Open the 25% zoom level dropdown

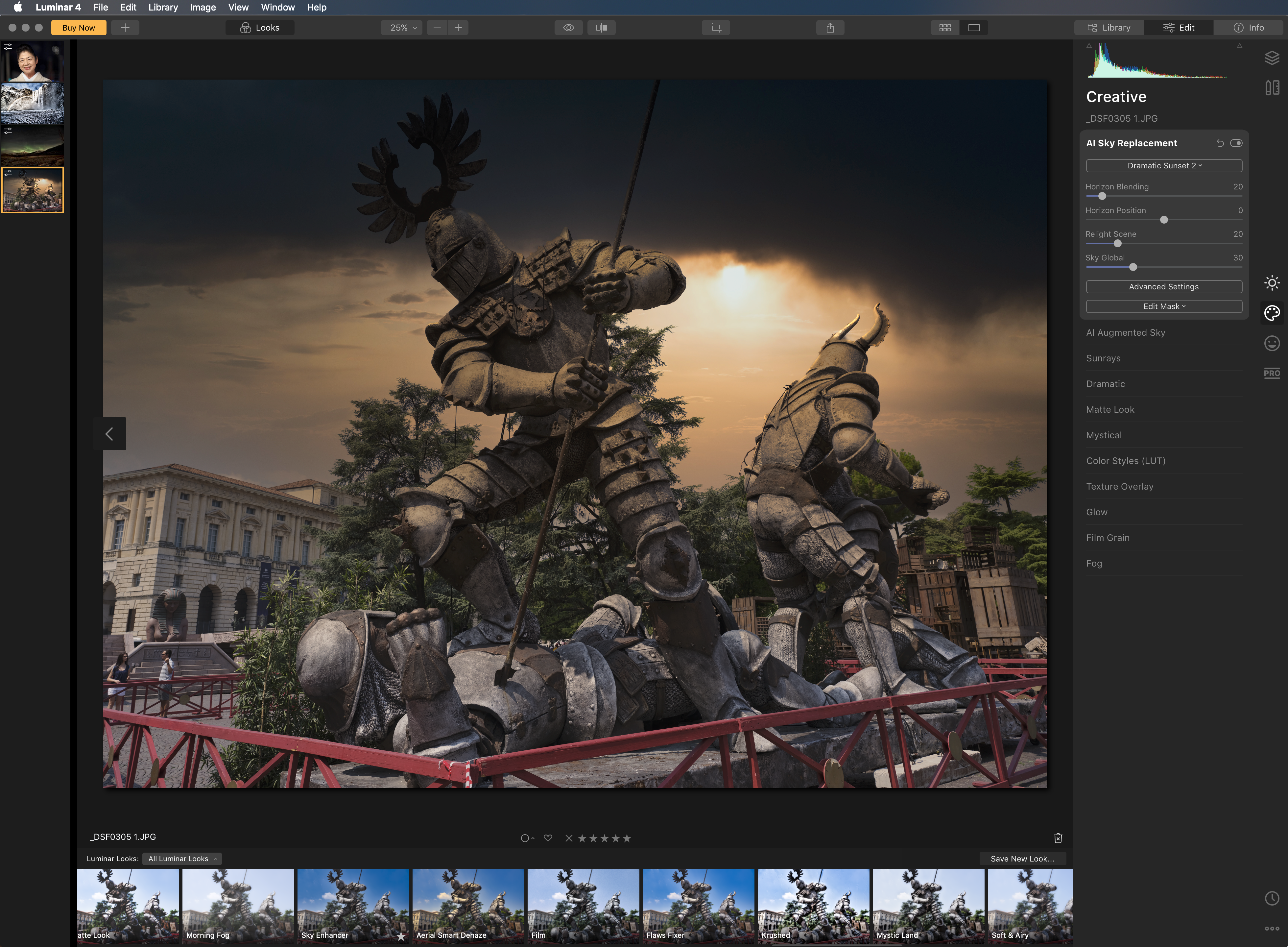click(x=402, y=28)
